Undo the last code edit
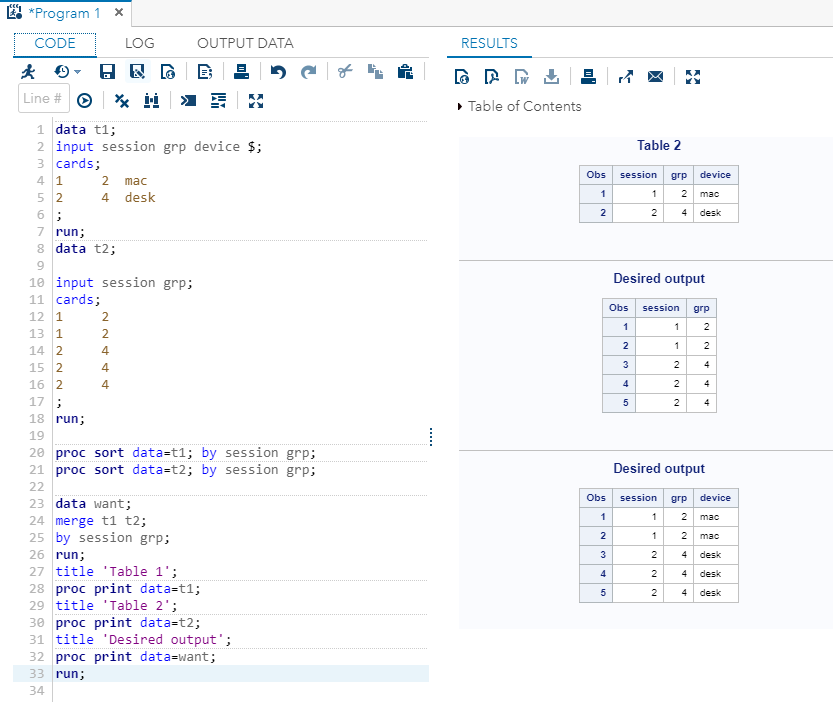Screen dimensions: 833x702 tap(279, 72)
